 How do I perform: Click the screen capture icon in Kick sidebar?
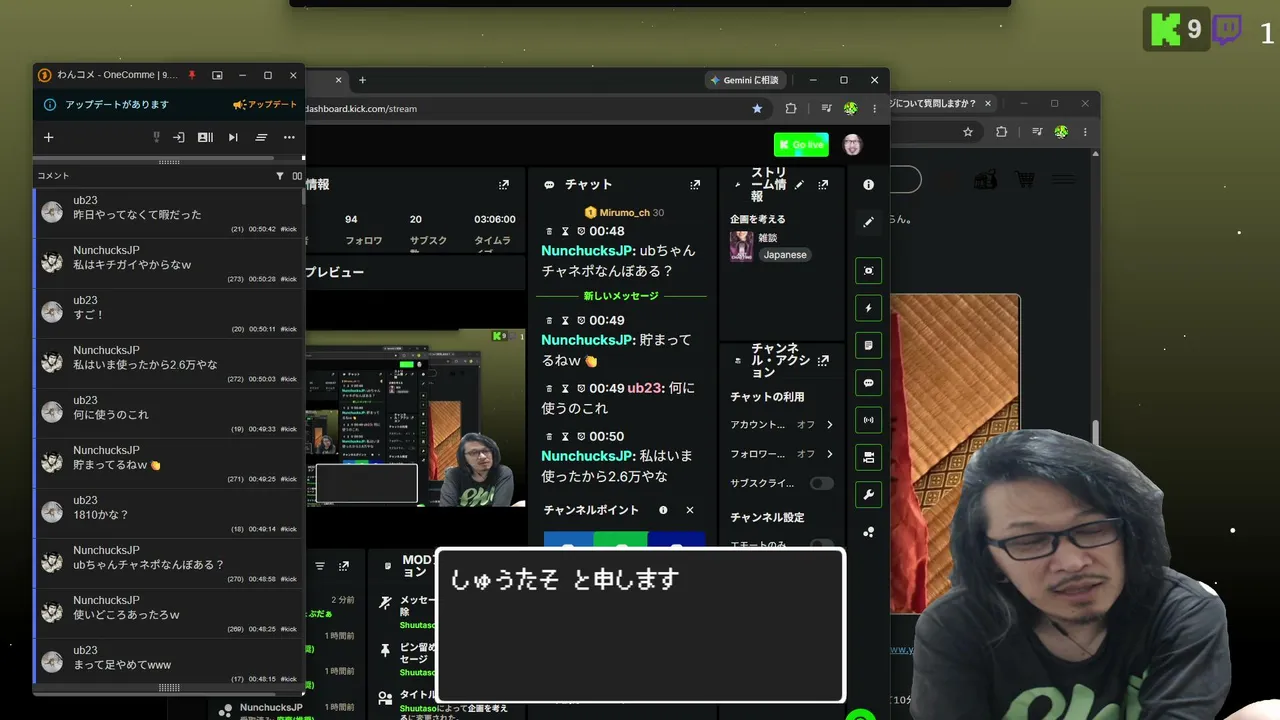coord(868,271)
